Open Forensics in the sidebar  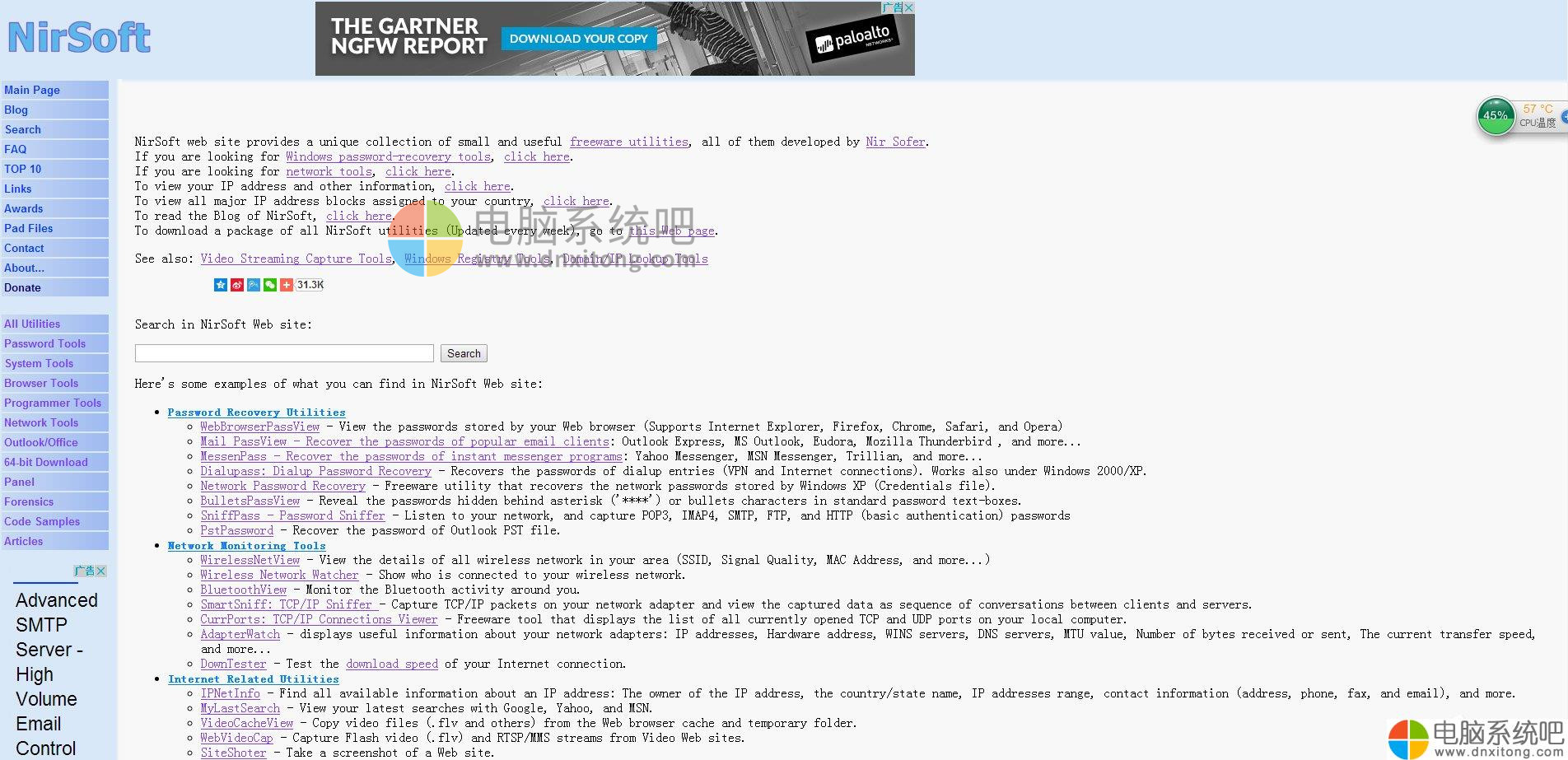coord(54,501)
